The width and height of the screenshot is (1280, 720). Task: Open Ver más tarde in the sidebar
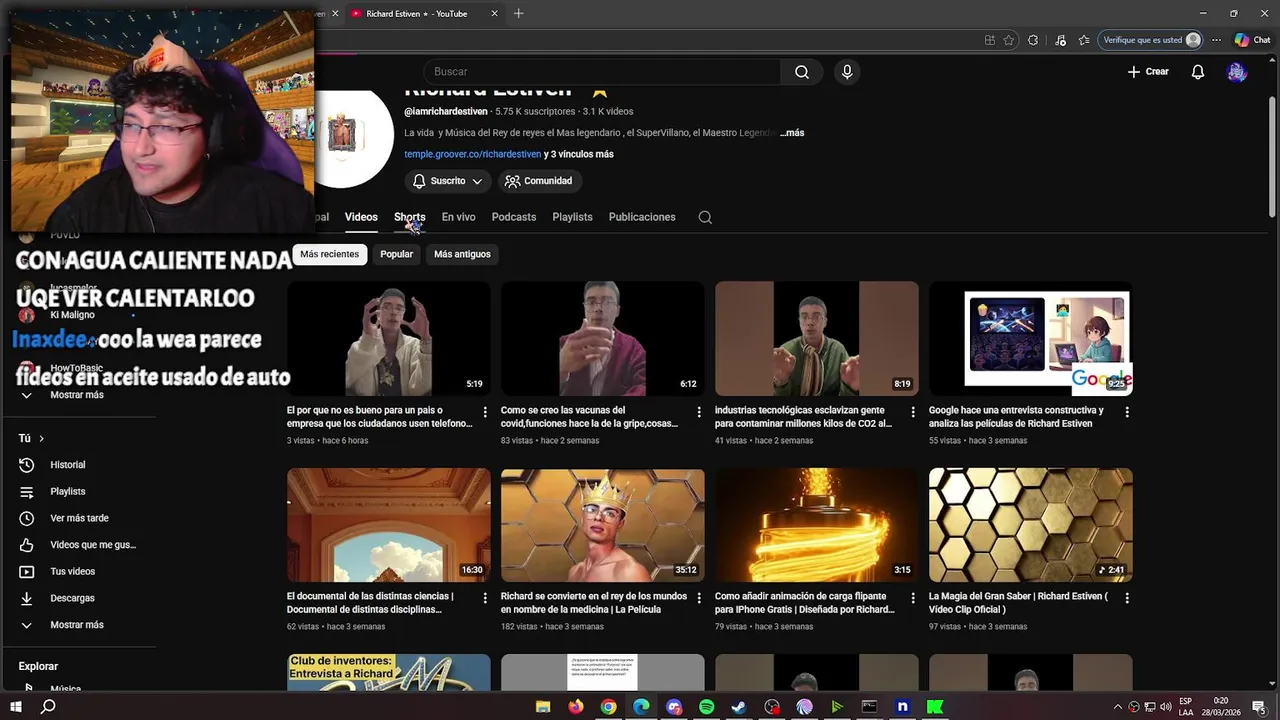coord(80,518)
